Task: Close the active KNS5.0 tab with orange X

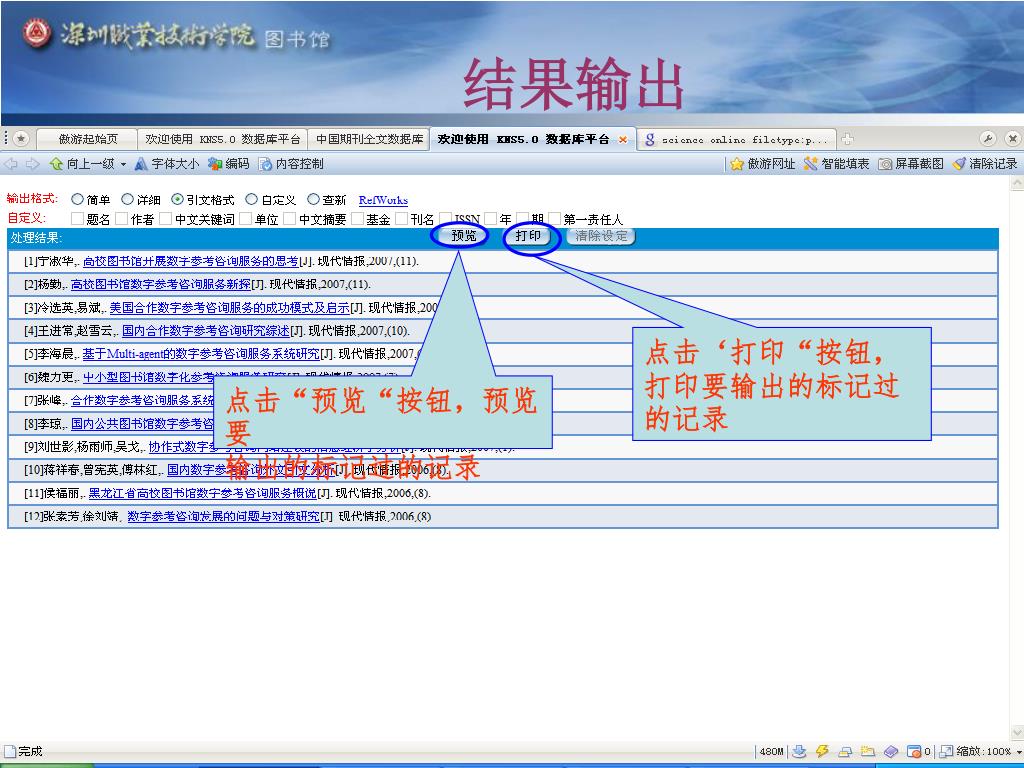Action: pyautogui.click(x=623, y=140)
